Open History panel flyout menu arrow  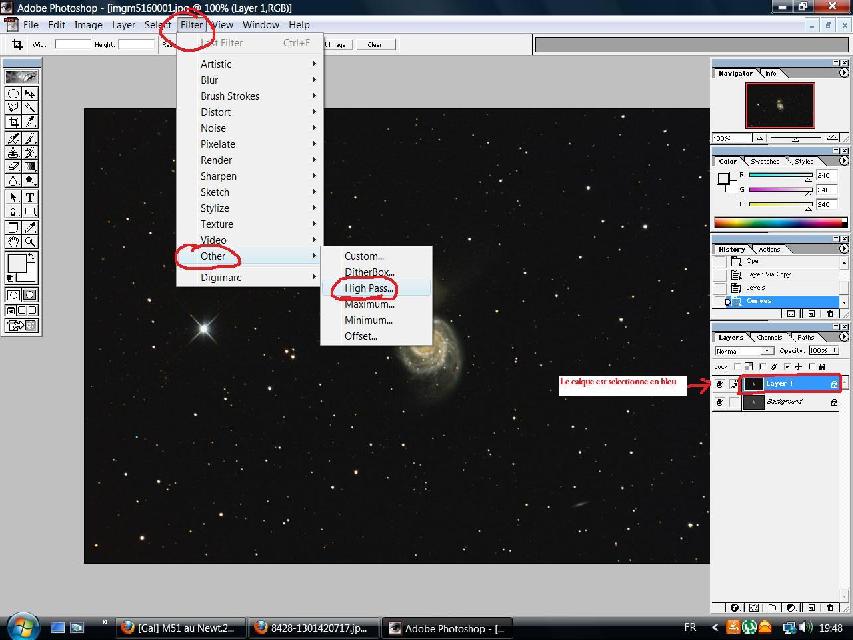pos(844,249)
